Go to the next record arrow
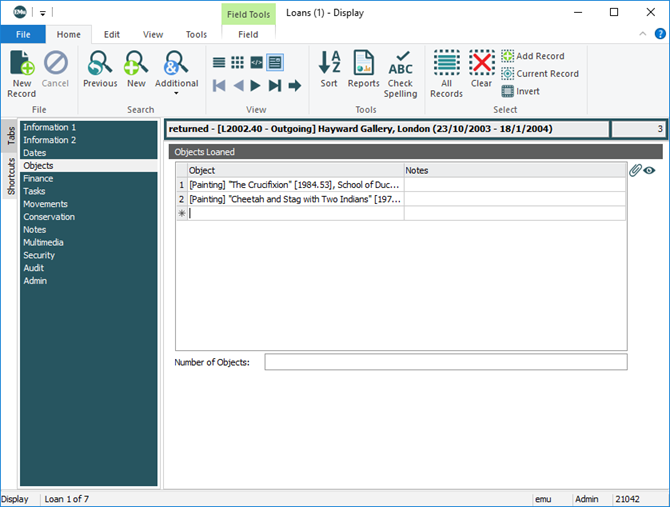The width and height of the screenshot is (670, 507). coord(256,86)
